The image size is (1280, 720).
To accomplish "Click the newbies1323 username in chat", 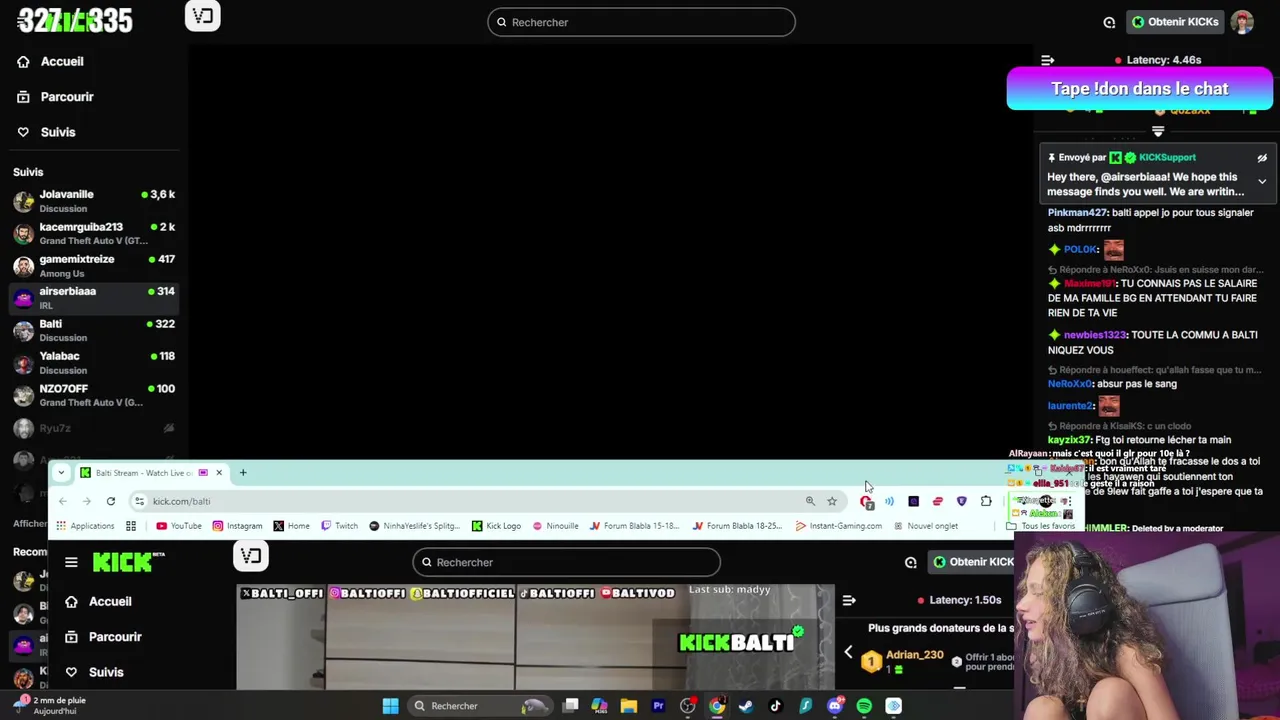I will 1096,335.
